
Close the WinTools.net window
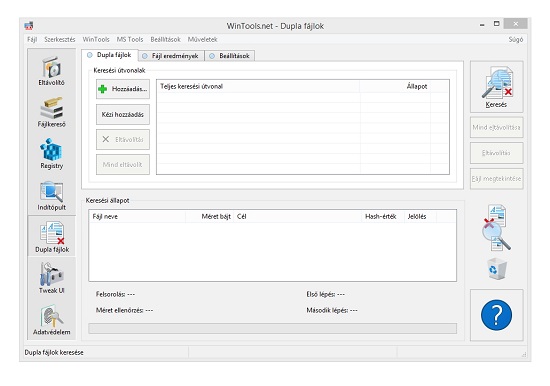coord(516,24)
